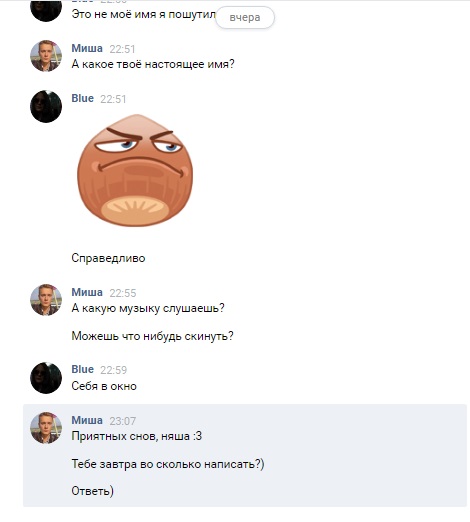Image resolution: width=470 pixels, height=522 pixels.
Task: Click the 22:59 timestamp next to Blue
Action: 114,370
